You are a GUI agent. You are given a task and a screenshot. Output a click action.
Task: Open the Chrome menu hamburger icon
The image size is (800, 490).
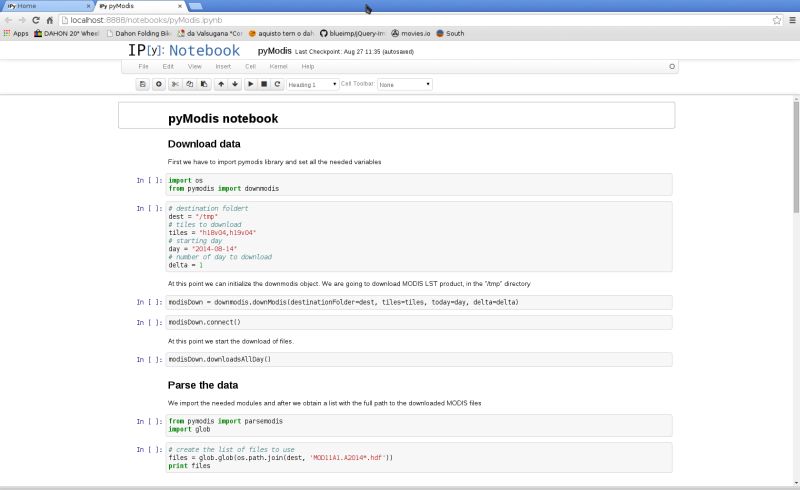click(x=792, y=20)
